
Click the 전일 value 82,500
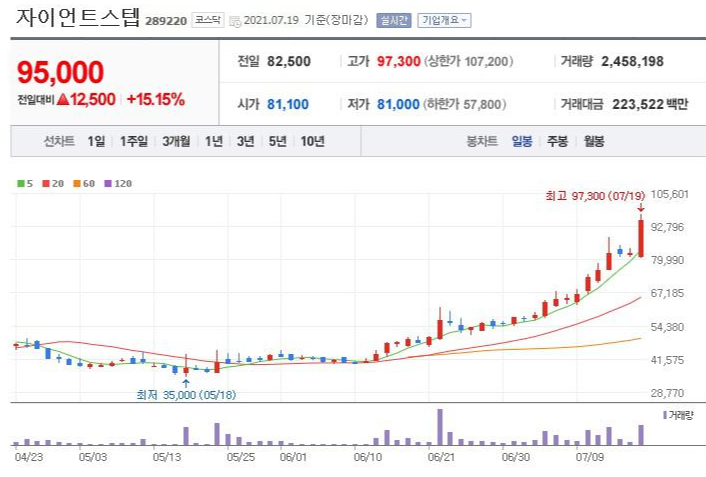coord(289,61)
